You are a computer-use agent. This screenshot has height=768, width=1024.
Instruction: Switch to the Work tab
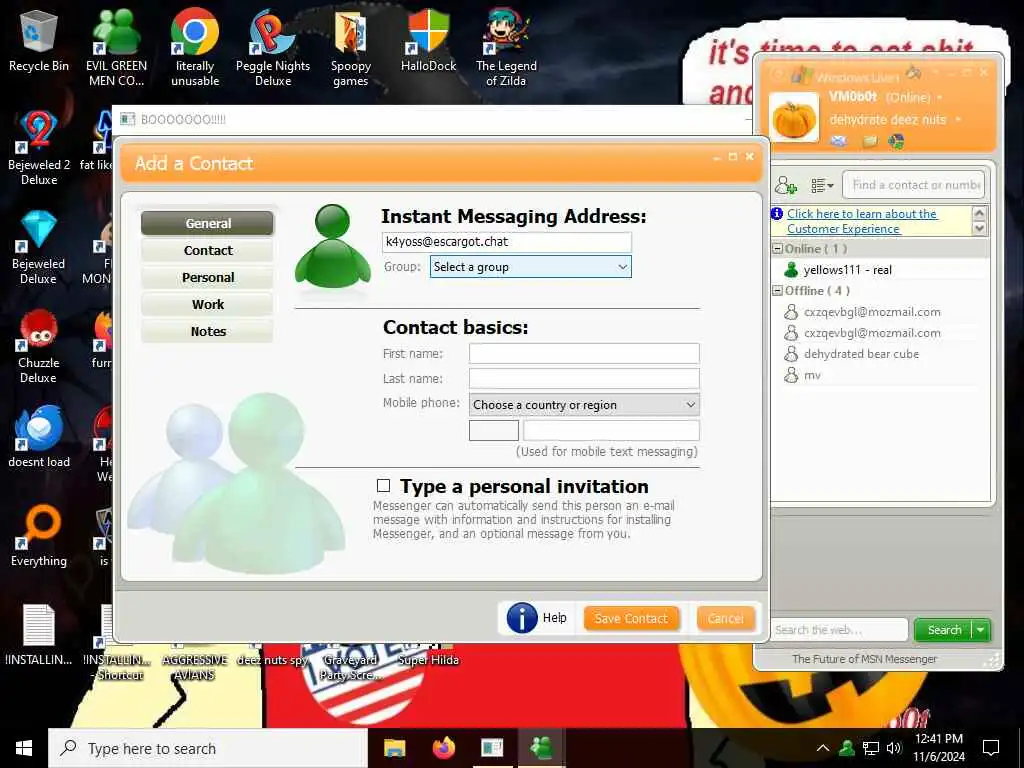[208, 304]
